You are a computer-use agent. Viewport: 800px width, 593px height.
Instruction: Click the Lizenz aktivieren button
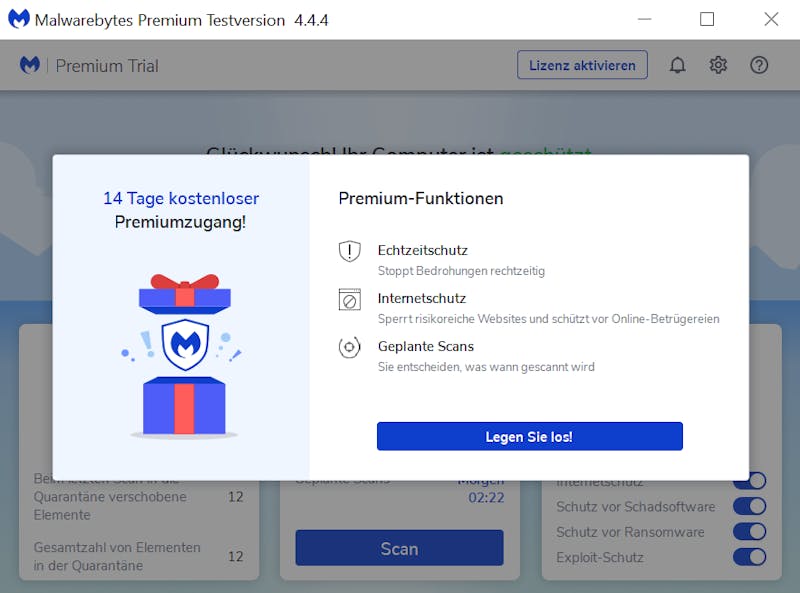(582, 65)
